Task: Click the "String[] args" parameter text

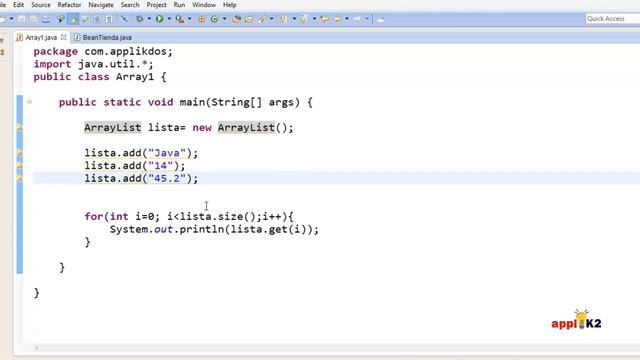Action: (x=252, y=102)
